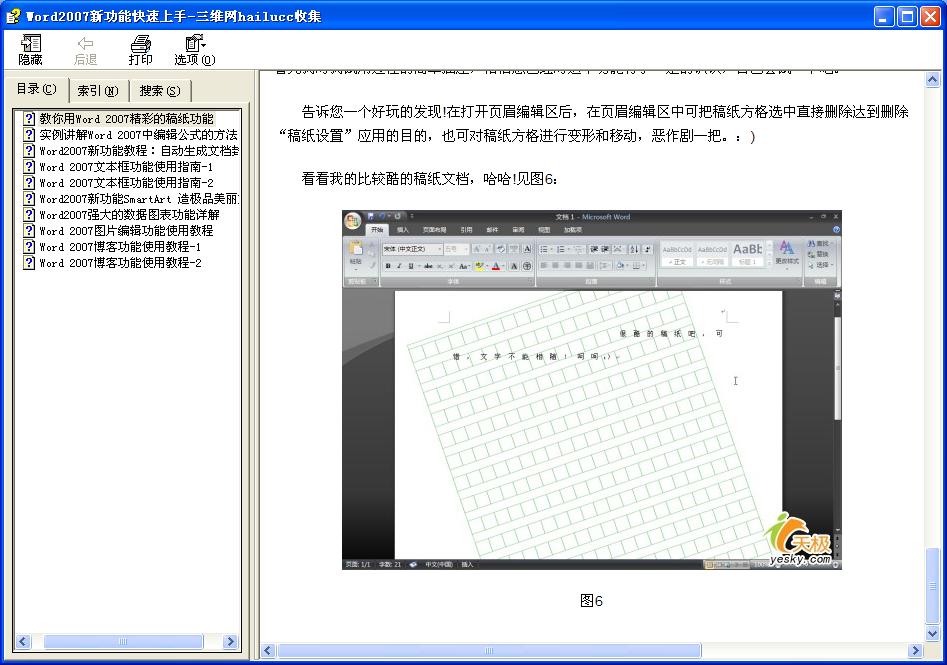The image size is (947, 665).
Task: Click the contents pane horizontal scrollbar thumb
Action: 123,641
